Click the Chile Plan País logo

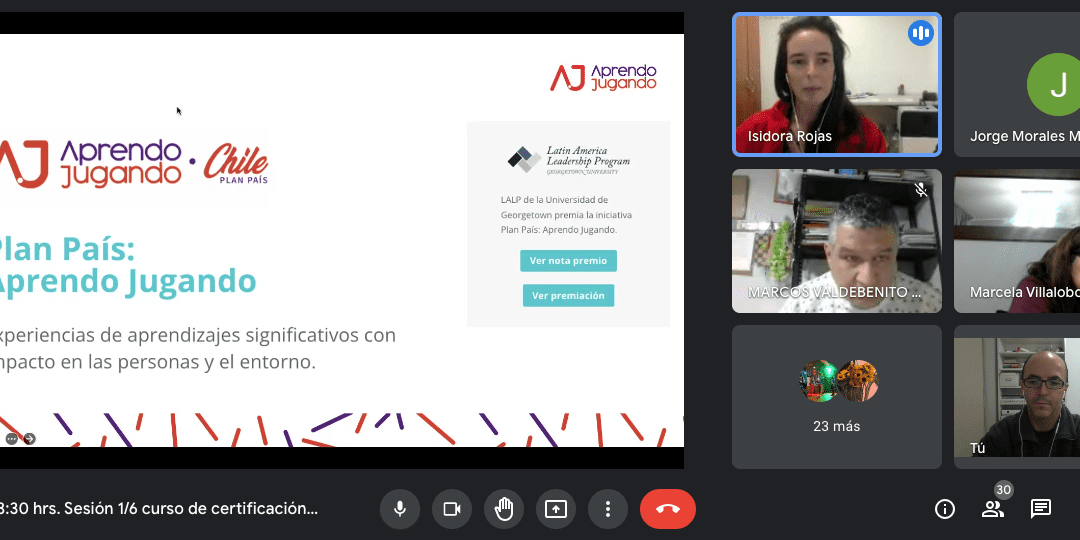(x=235, y=164)
